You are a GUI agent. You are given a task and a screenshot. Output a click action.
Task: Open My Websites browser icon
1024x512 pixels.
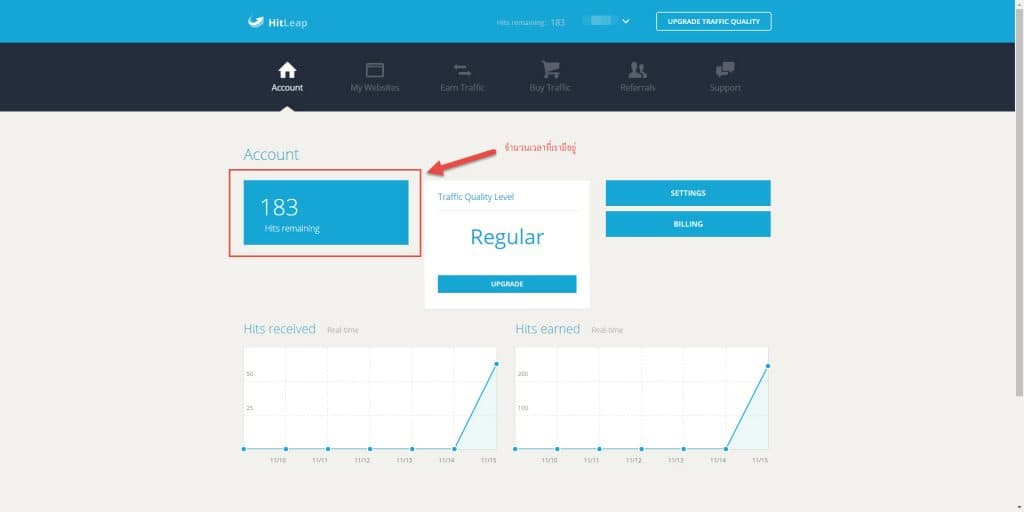375,70
